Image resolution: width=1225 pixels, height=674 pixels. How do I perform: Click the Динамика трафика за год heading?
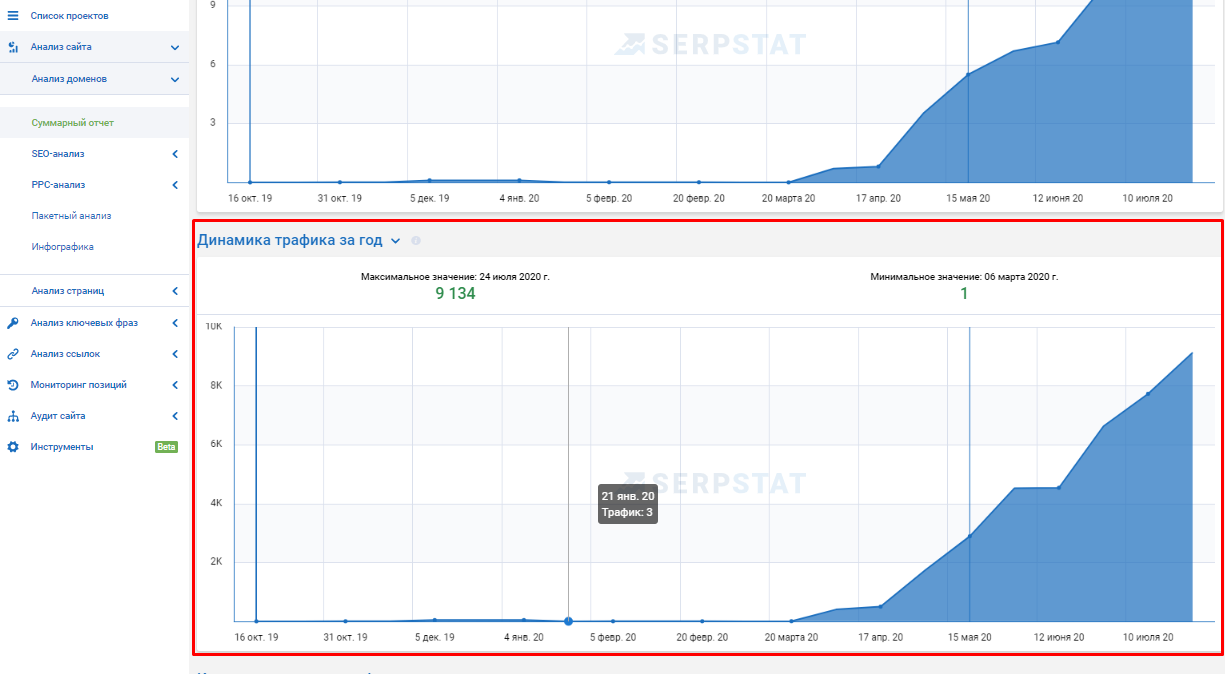[290, 240]
